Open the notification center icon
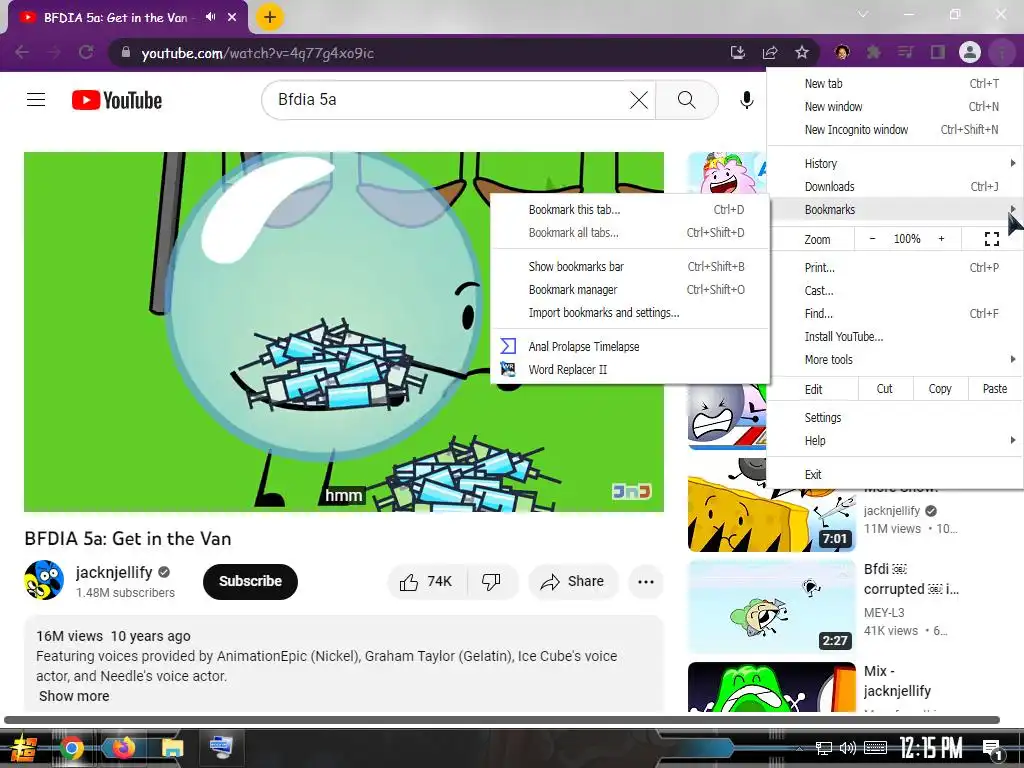This screenshot has height=768, width=1024. click(x=992, y=750)
